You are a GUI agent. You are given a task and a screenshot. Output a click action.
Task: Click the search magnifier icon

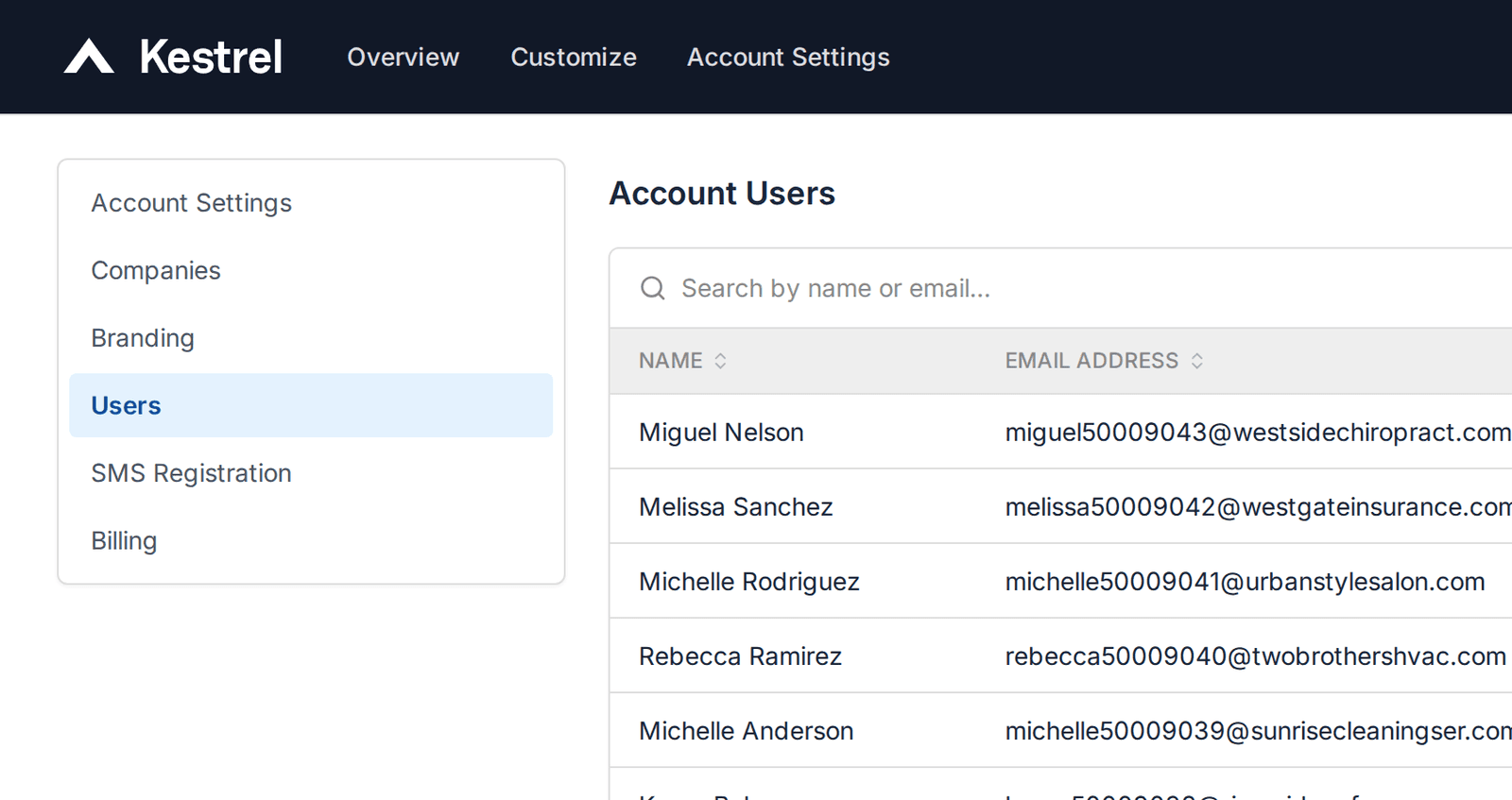(653, 288)
